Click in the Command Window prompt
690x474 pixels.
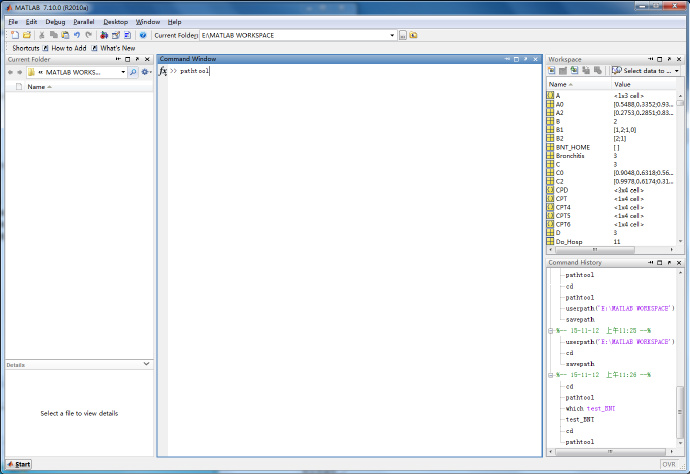tap(194, 71)
